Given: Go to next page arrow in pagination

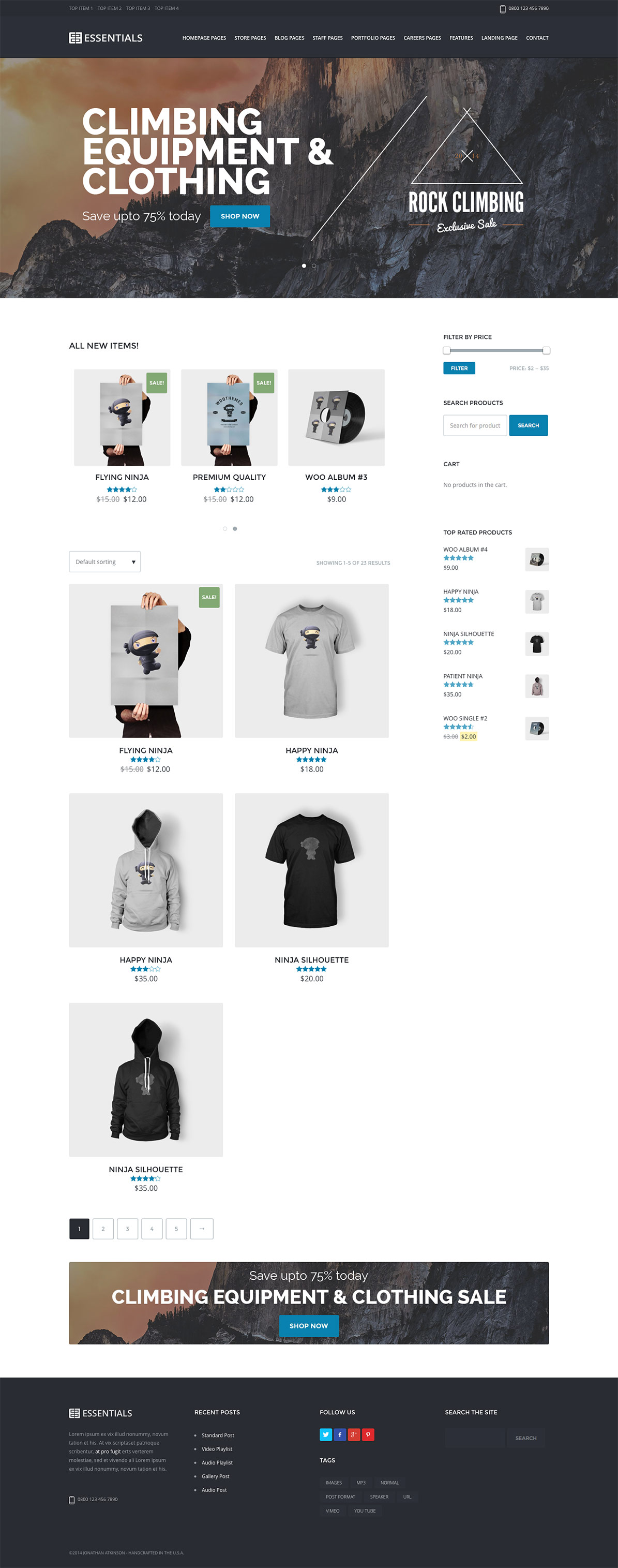Looking at the screenshot, I should pos(201,1229).
